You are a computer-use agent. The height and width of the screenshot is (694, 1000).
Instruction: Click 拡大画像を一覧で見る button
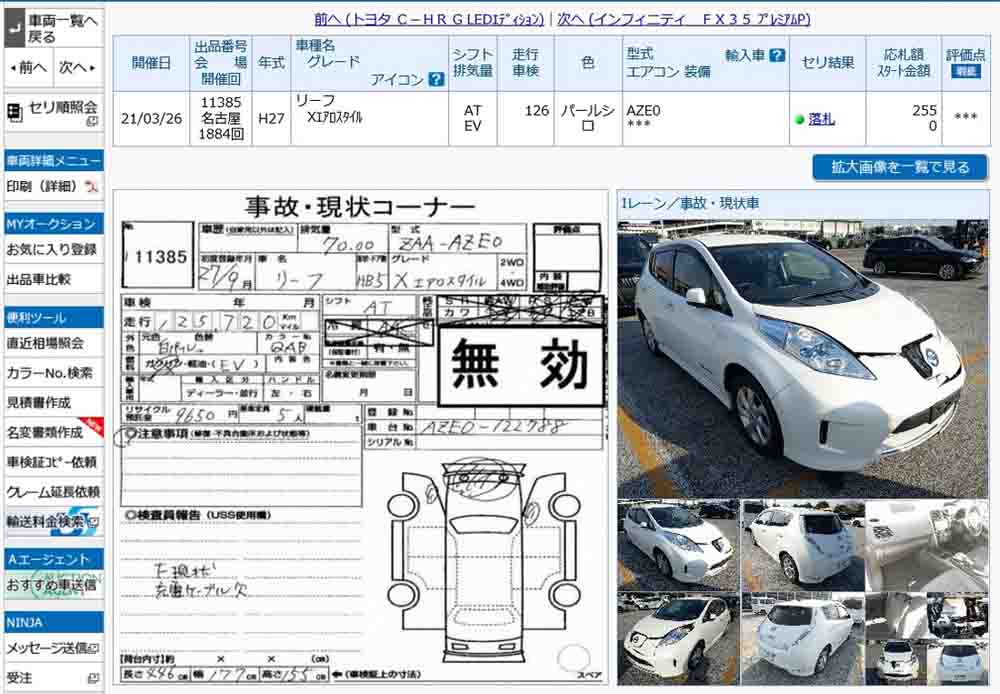click(x=900, y=167)
